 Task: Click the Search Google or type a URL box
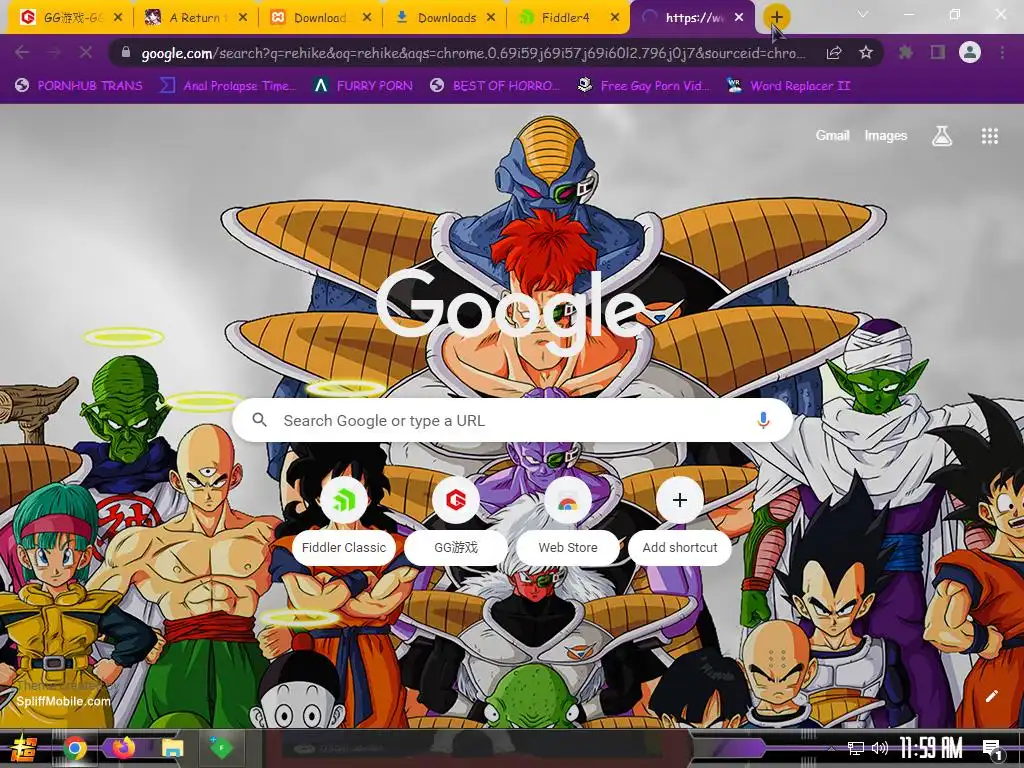(x=513, y=420)
